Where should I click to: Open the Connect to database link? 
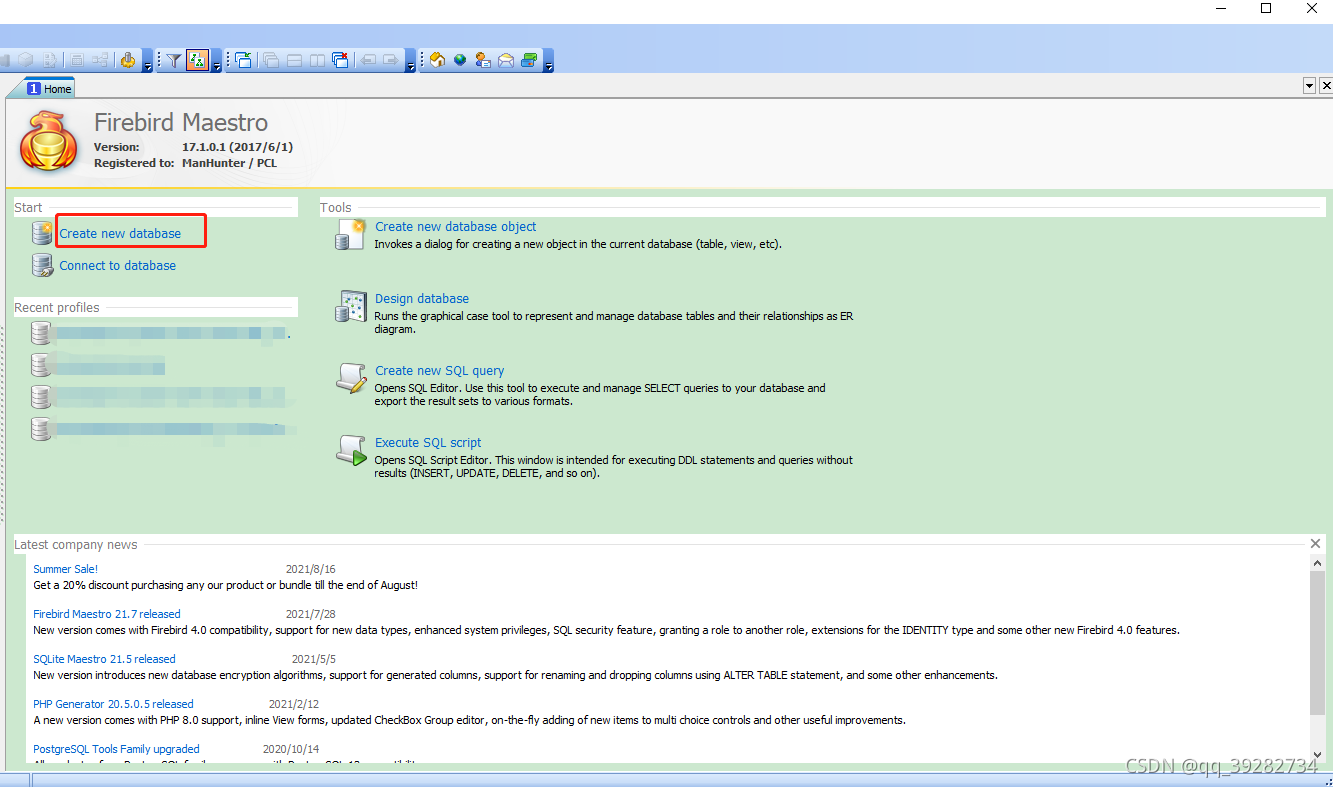tap(117, 266)
